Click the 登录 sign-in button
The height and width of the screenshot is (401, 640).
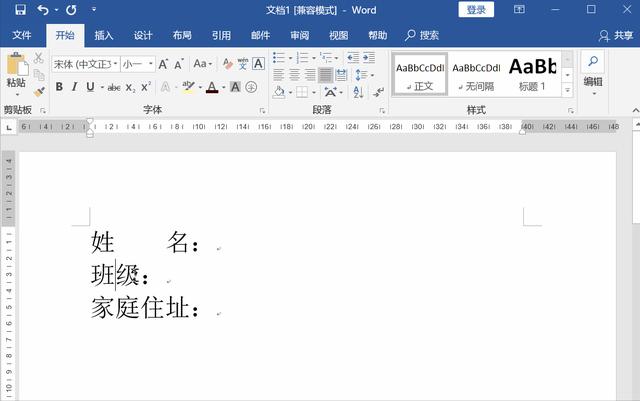coord(476,9)
